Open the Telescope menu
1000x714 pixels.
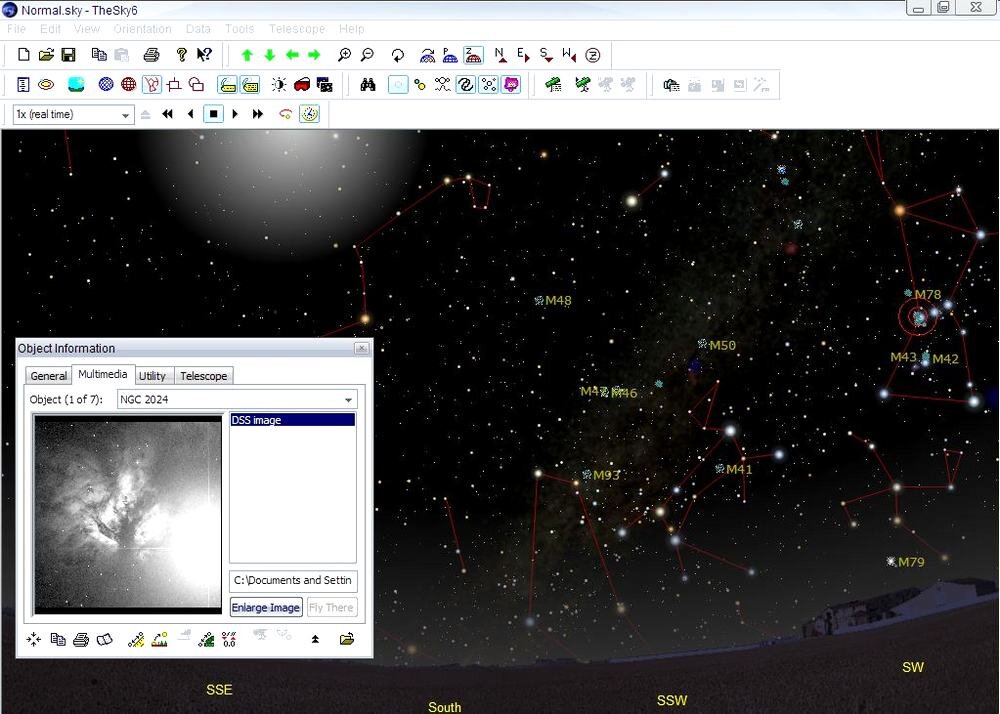[x=296, y=29]
